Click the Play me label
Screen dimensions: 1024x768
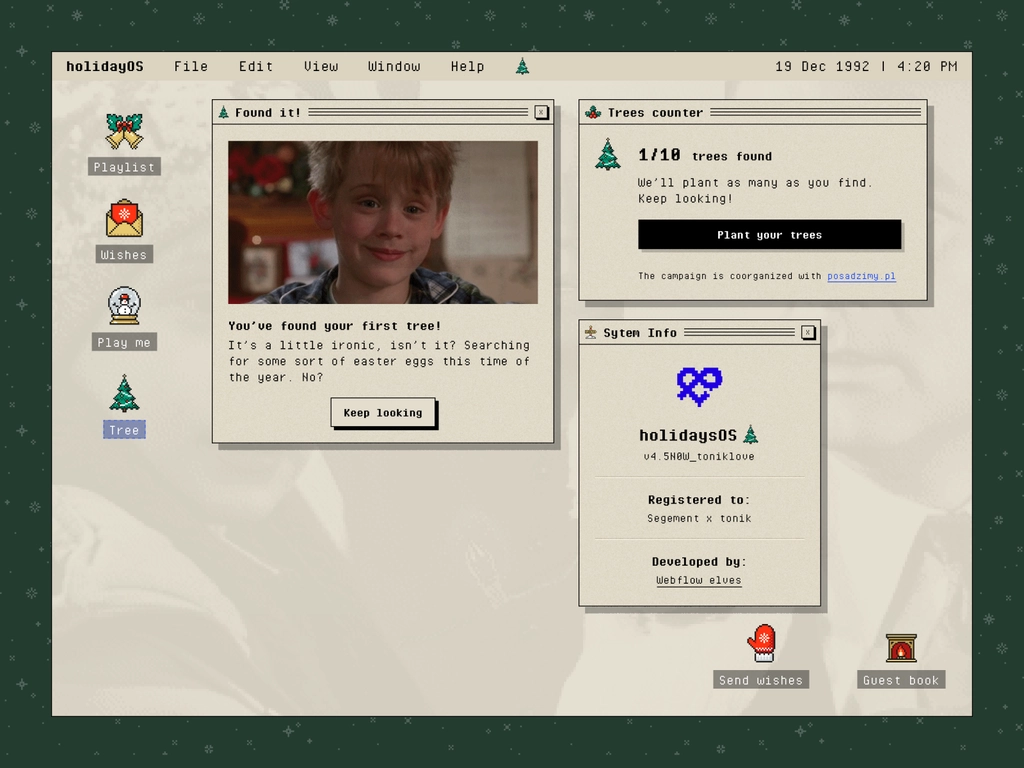tap(124, 342)
